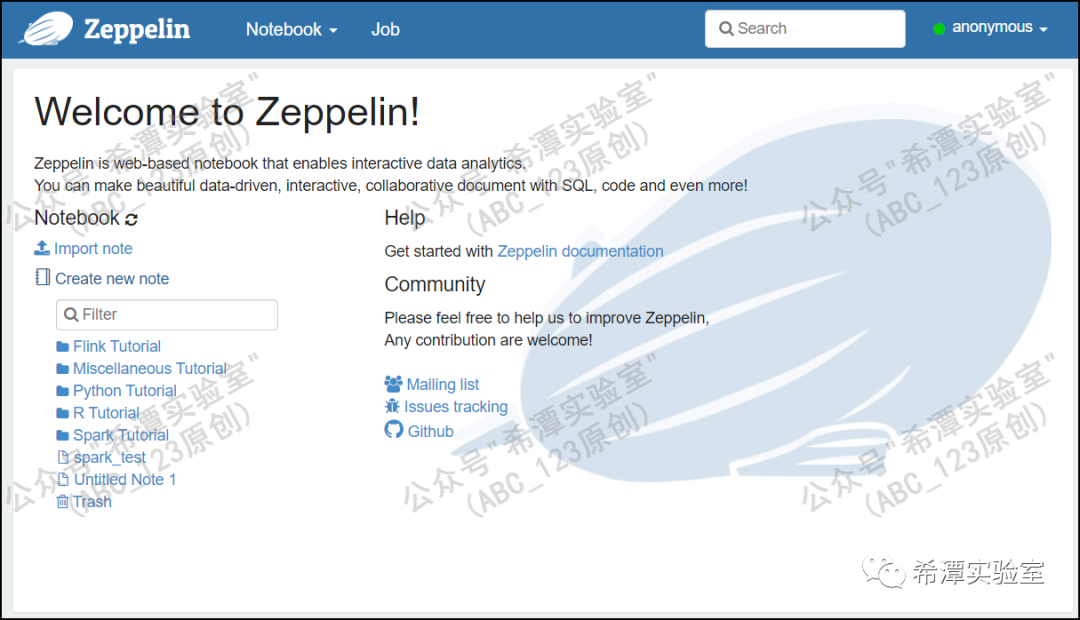Click the spark_test note file icon
Viewport: 1080px width, 620px height.
tap(63, 457)
